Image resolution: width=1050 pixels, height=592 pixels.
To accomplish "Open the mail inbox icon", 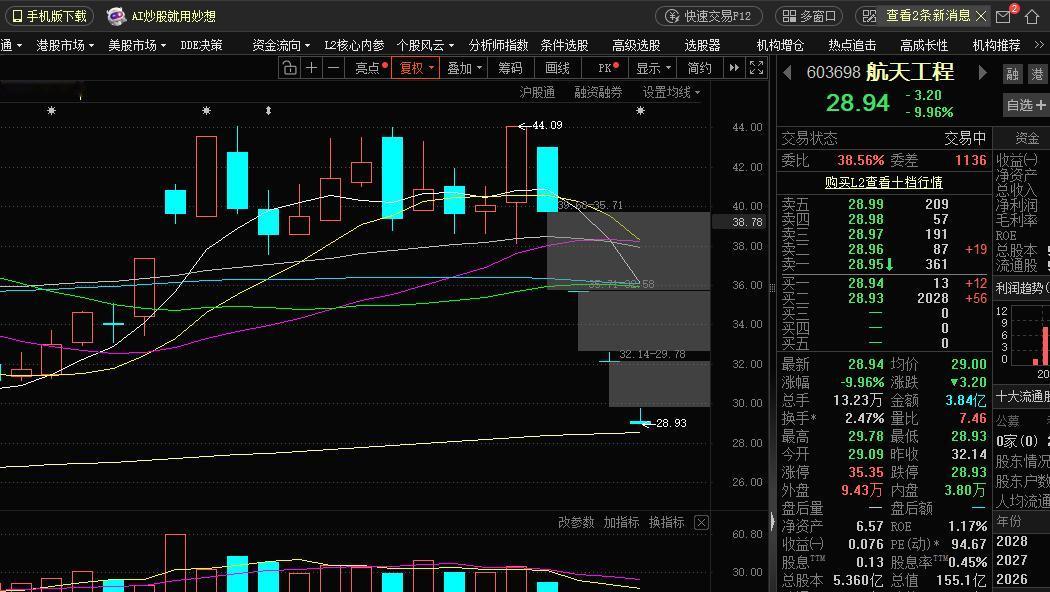I will tap(1003, 16).
